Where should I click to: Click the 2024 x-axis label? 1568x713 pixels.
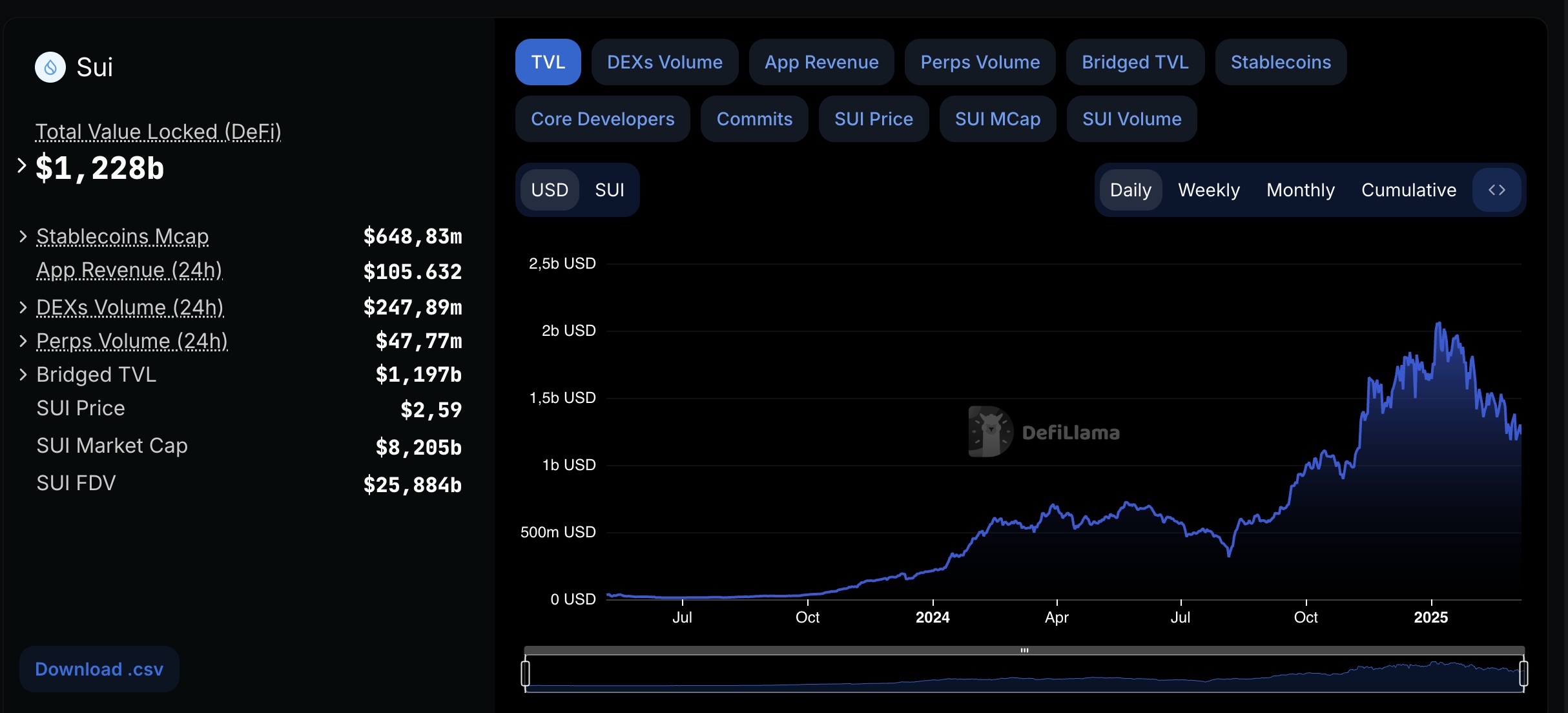click(933, 617)
